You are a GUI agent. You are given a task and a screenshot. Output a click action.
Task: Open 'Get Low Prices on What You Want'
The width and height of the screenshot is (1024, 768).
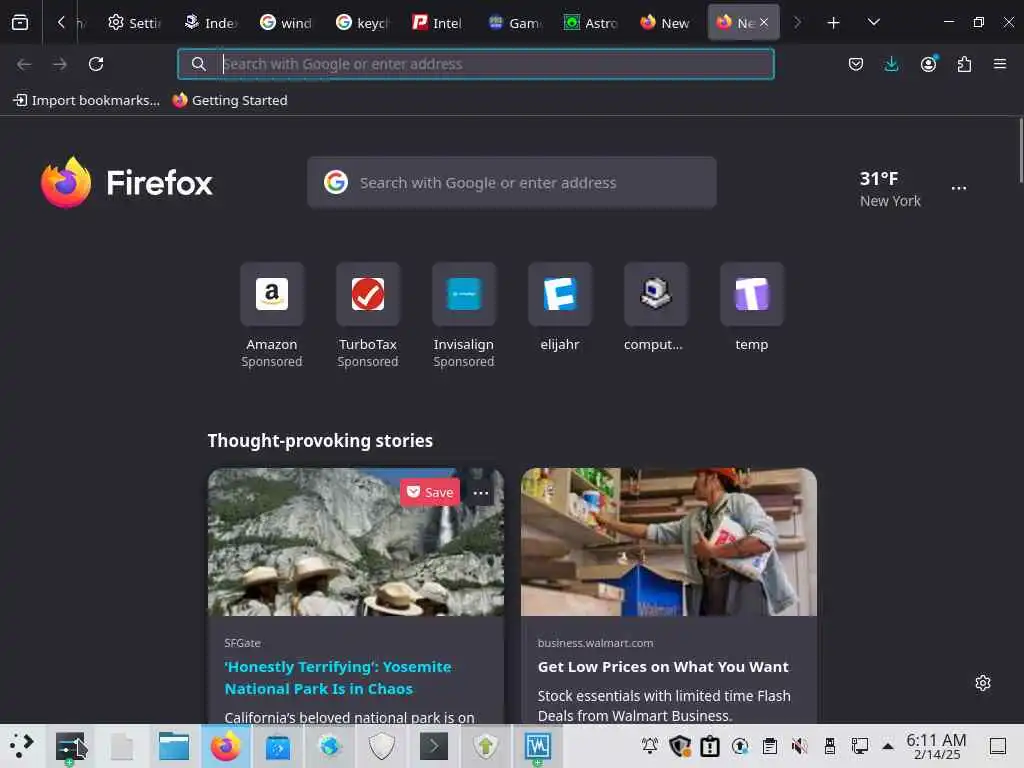pos(663,667)
